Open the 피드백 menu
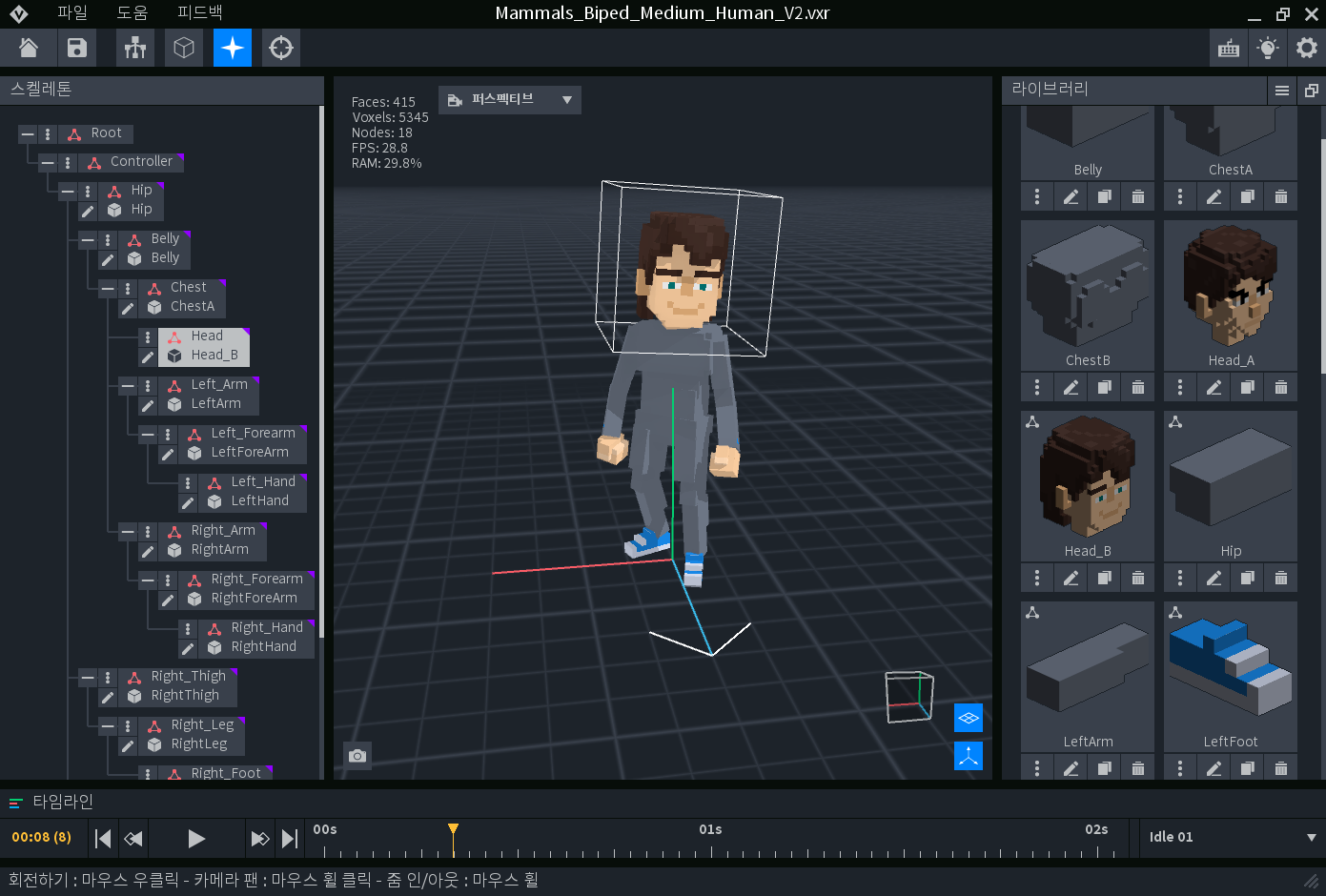Screen dimensions: 1326x896 [199, 12]
